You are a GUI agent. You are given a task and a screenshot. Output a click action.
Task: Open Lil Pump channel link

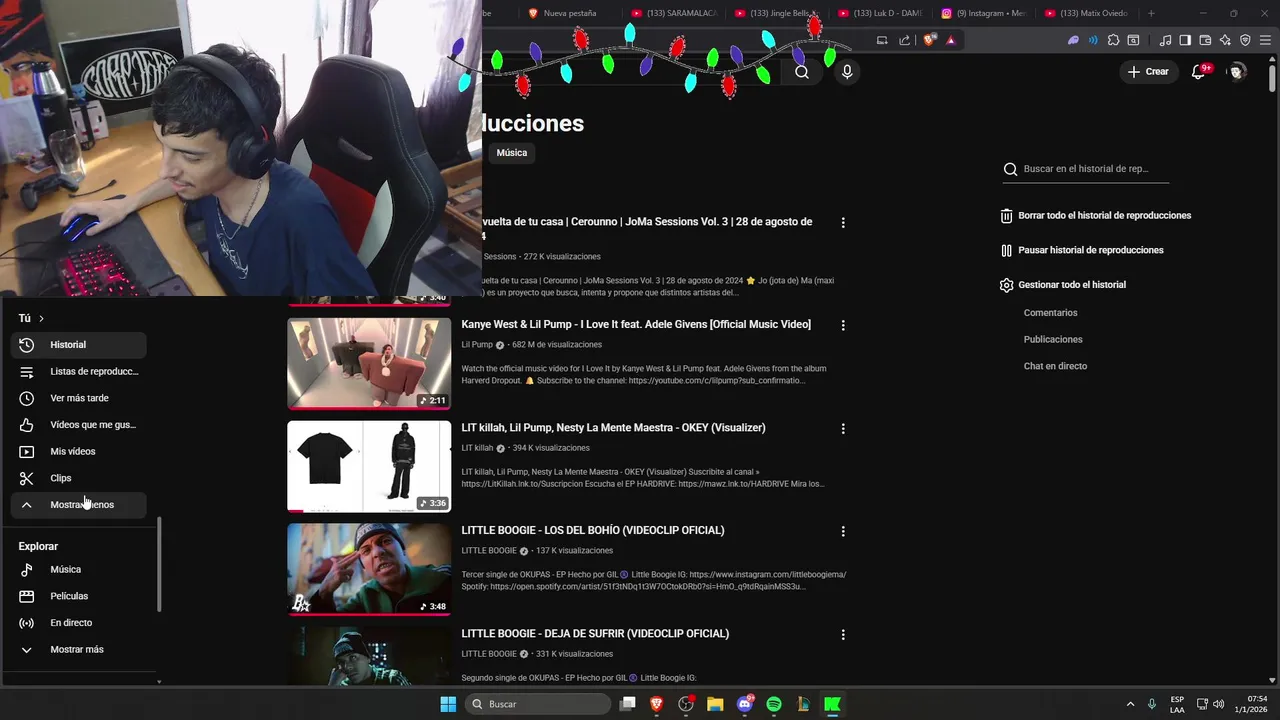[477, 345]
